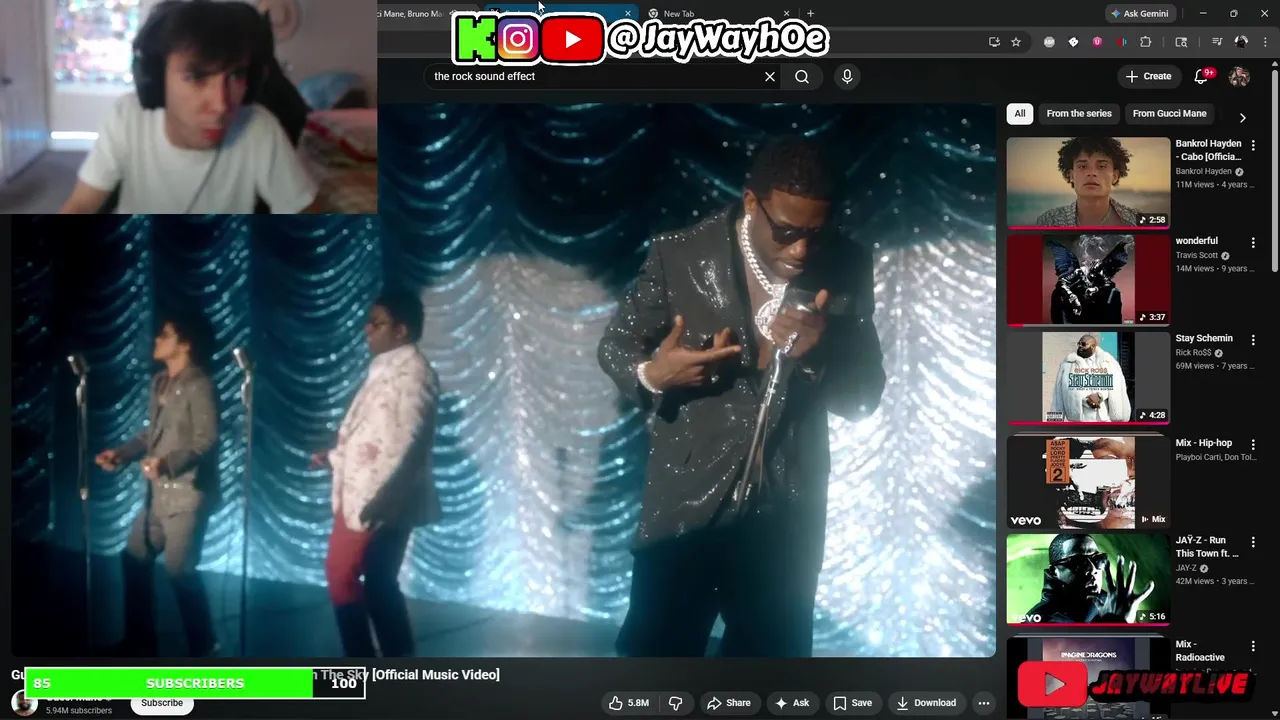The image size is (1280, 720).
Task: Open options menu for the Stay Schemin video
Action: click(1253, 340)
